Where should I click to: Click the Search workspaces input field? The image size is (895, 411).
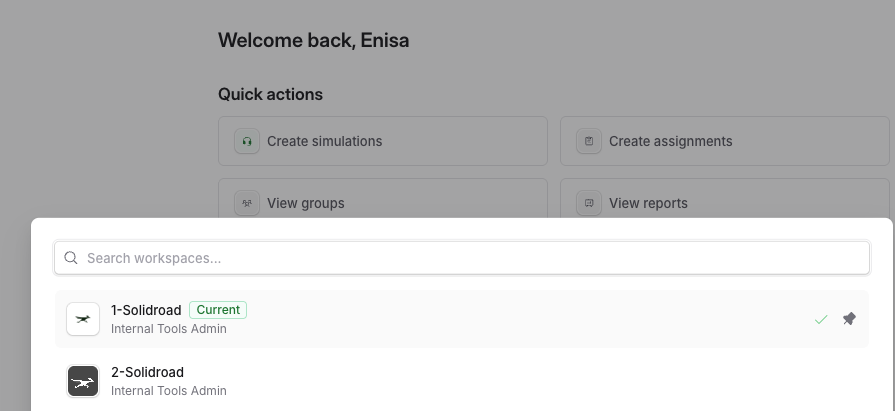(462, 258)
